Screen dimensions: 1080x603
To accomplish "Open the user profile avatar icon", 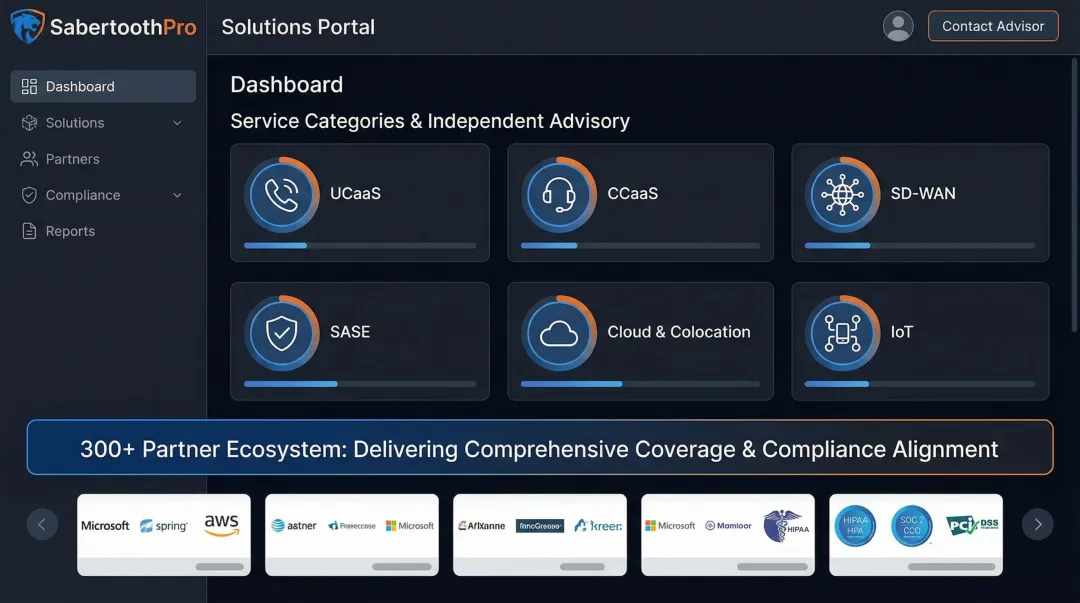I will click(898, 26).
